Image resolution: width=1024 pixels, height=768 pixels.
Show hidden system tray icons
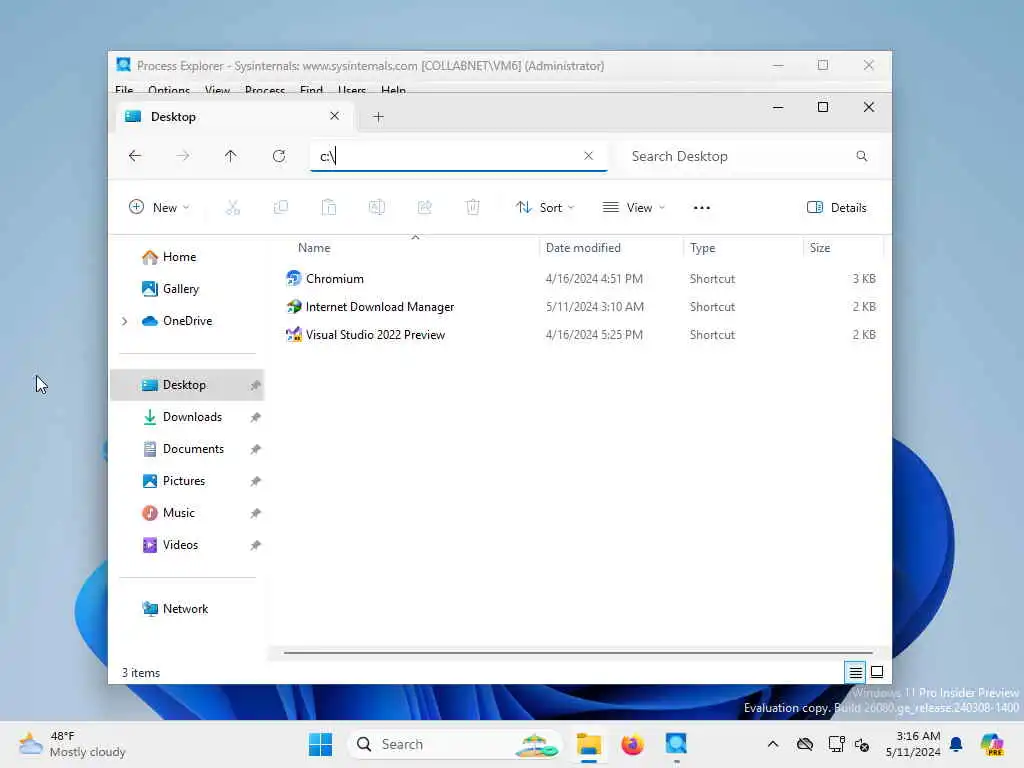773,744
